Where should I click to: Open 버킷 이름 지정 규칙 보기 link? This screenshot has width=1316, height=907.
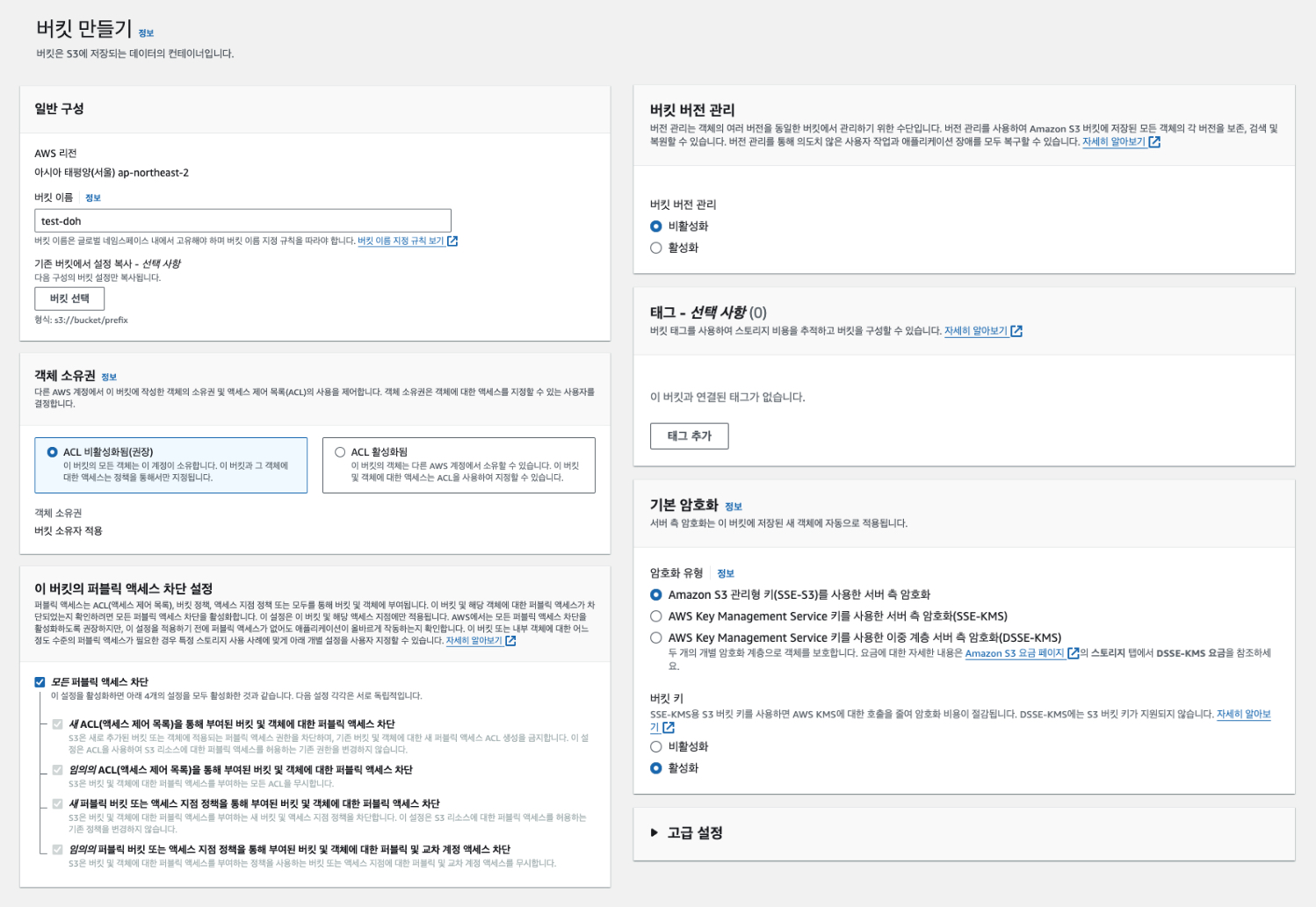click(x=401, y=241)
